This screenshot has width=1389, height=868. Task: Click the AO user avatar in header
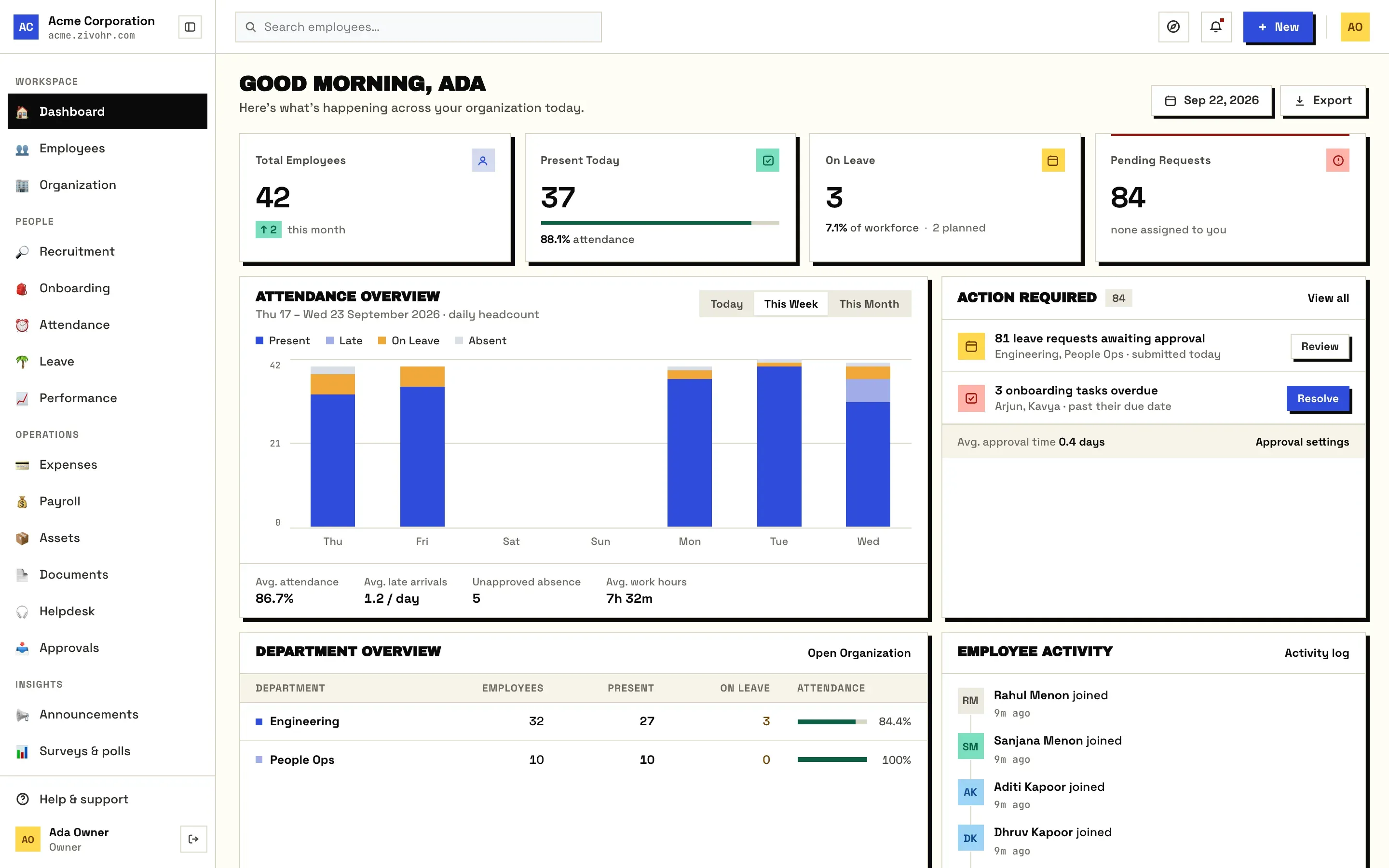(x=1355, y=27)
